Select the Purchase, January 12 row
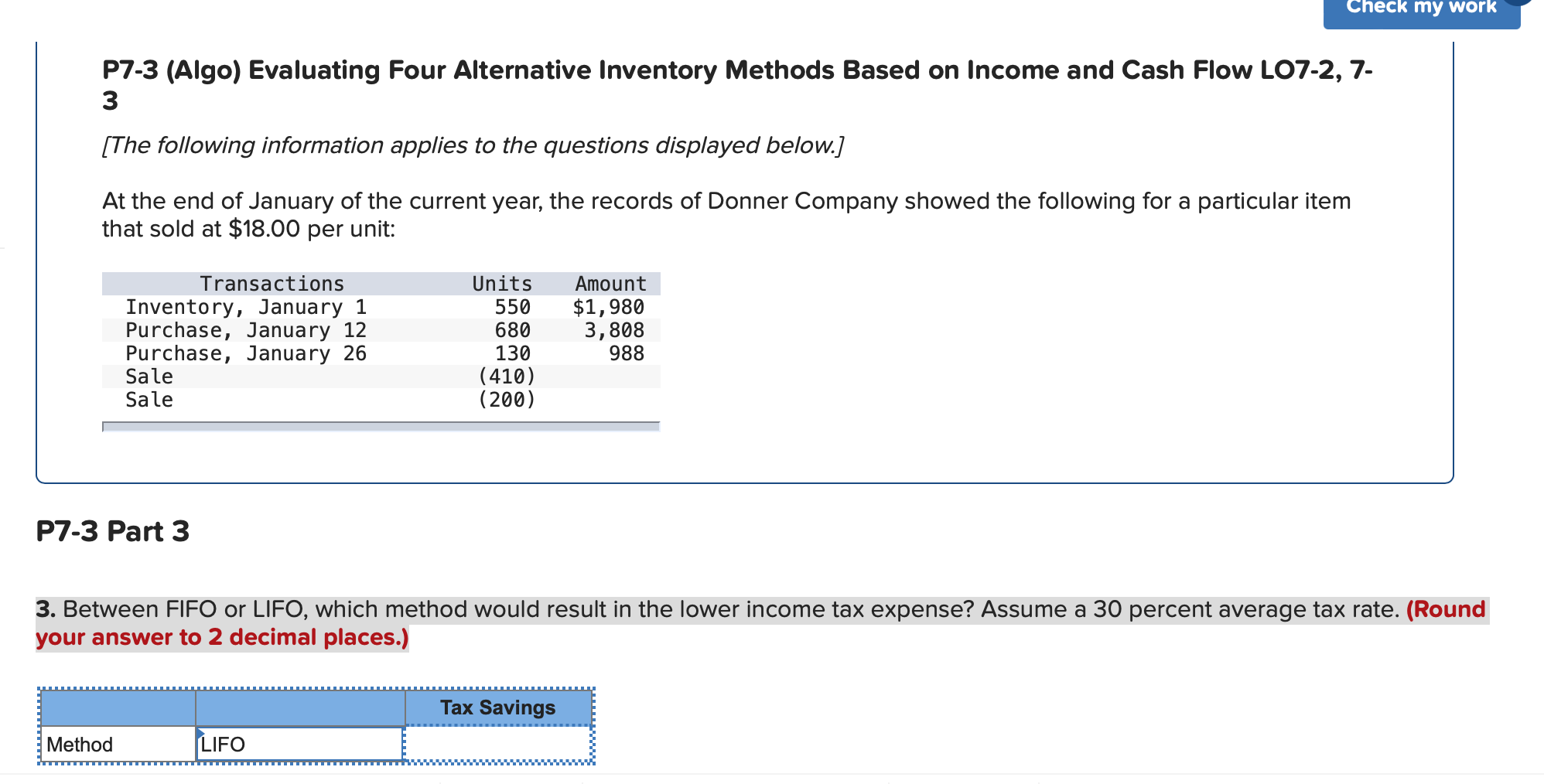The image size is (1544, 784). pyautogui.click(x=248, y=330)
